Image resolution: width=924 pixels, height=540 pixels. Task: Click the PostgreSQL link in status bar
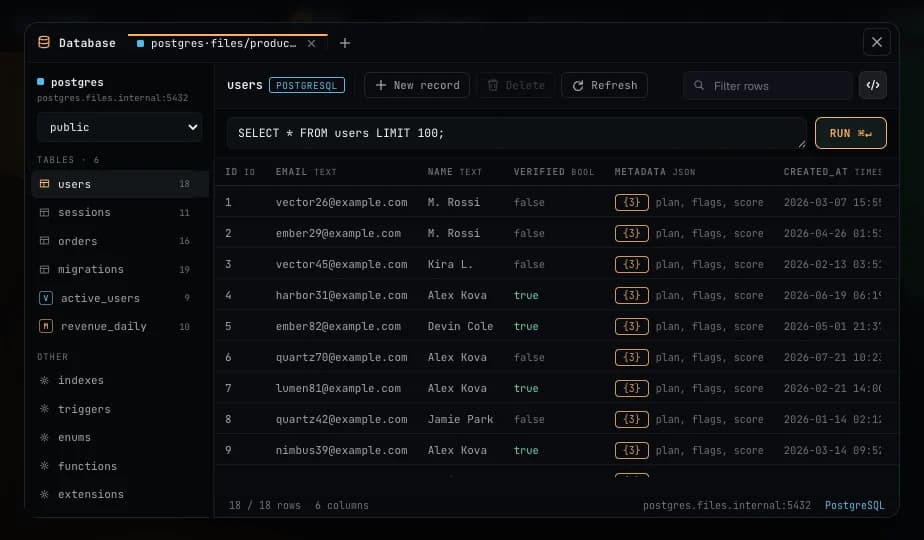pyautogui.click(x=854, y=505)
